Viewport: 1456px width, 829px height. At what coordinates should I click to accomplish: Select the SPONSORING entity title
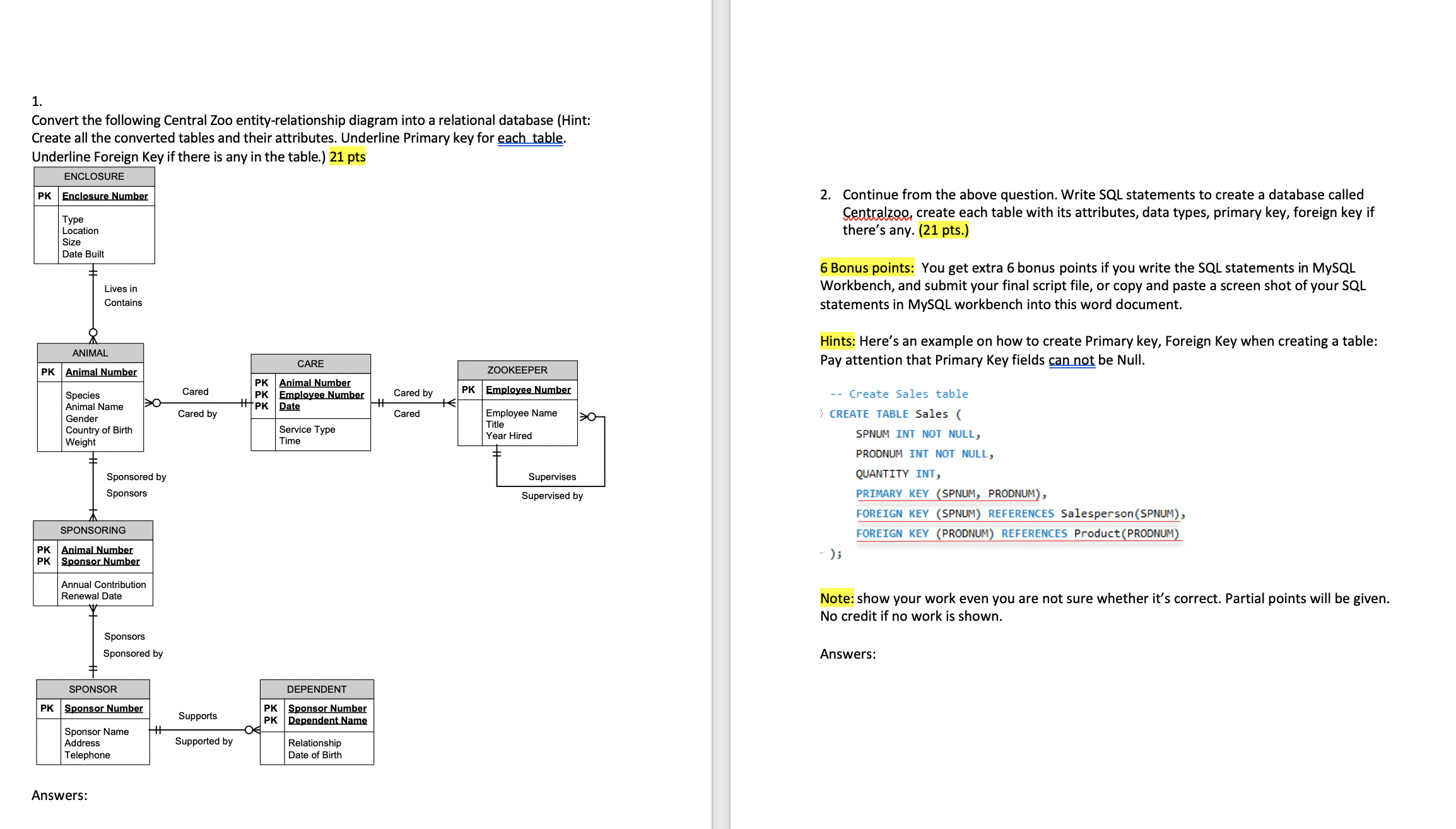(93, 531)
